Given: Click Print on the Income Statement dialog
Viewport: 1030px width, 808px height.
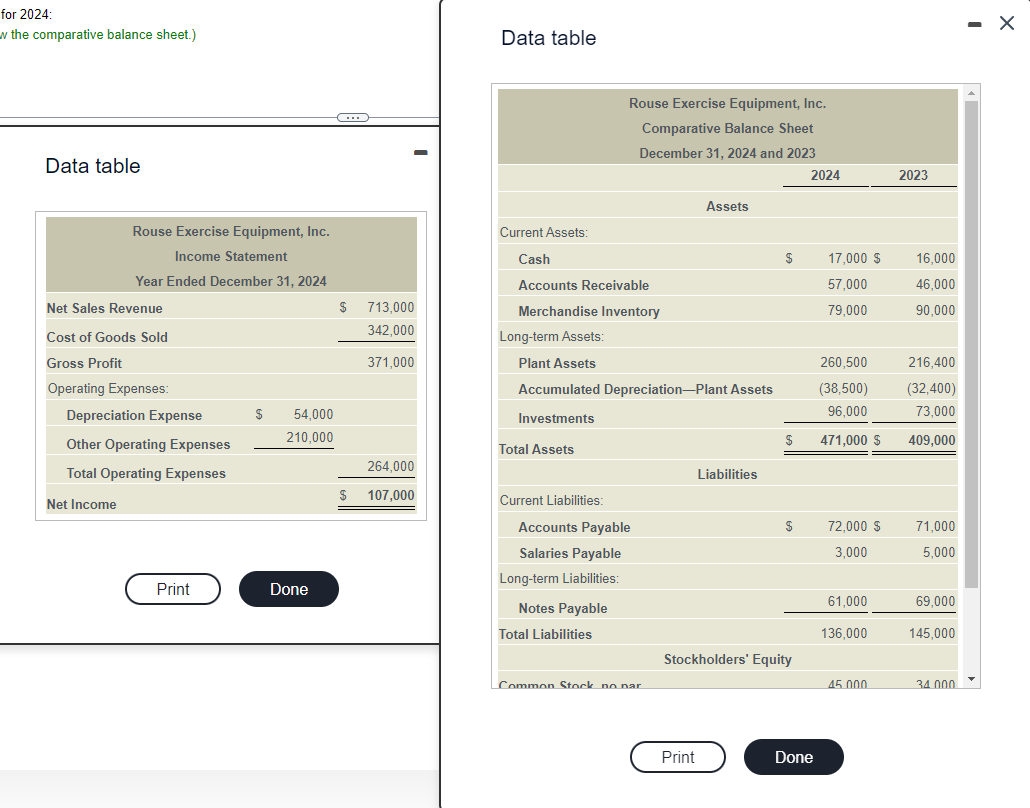Looking at the screenshot, I should click(172, 589).
